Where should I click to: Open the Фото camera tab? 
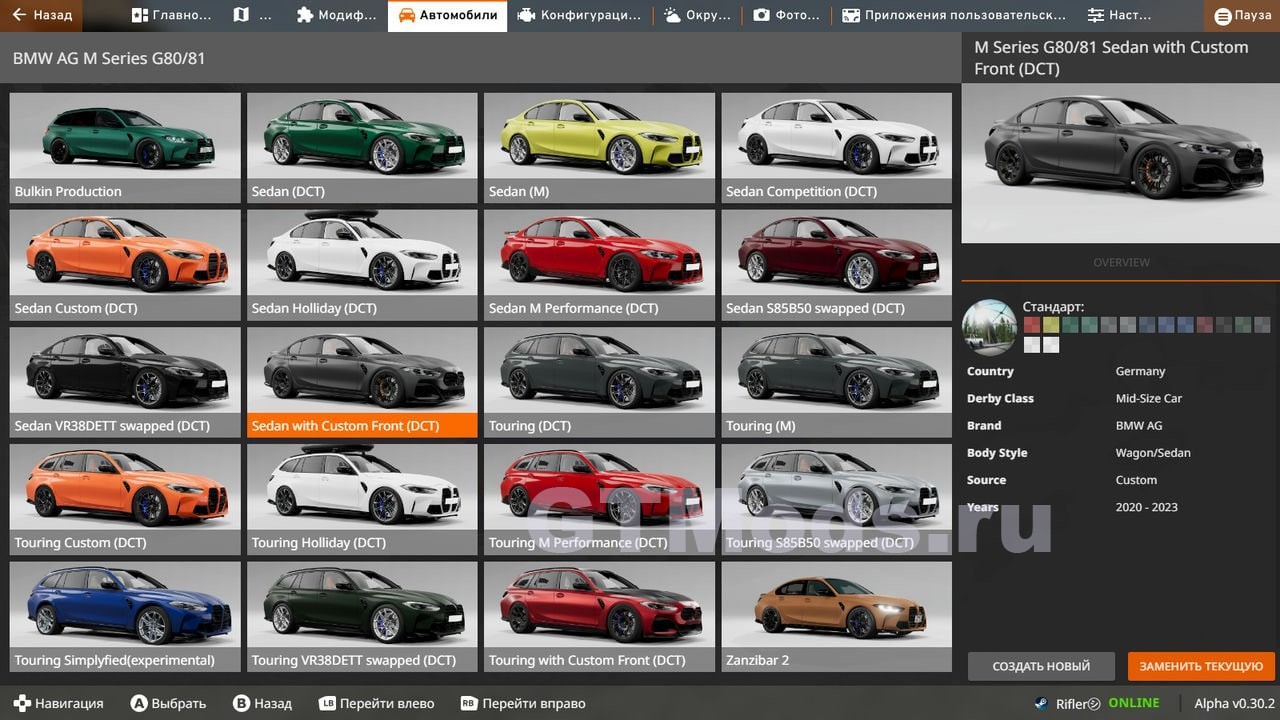pyautogui.click(x=787, y=15)
